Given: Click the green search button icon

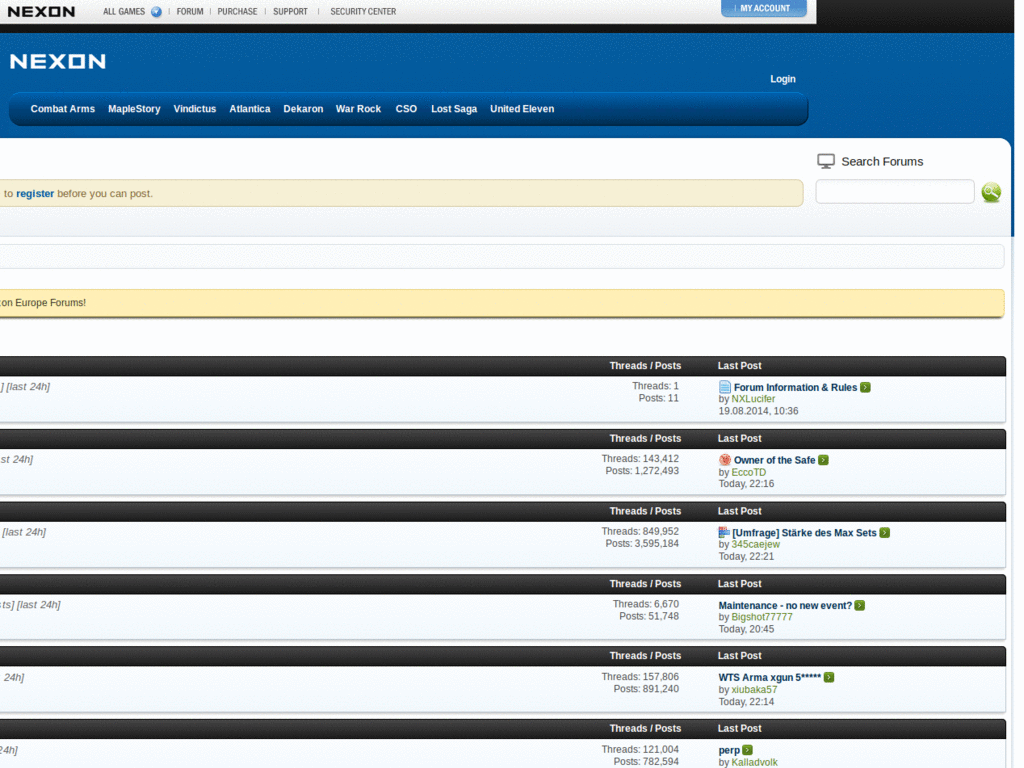Looking at the screenshot, I should pos(991,192).
